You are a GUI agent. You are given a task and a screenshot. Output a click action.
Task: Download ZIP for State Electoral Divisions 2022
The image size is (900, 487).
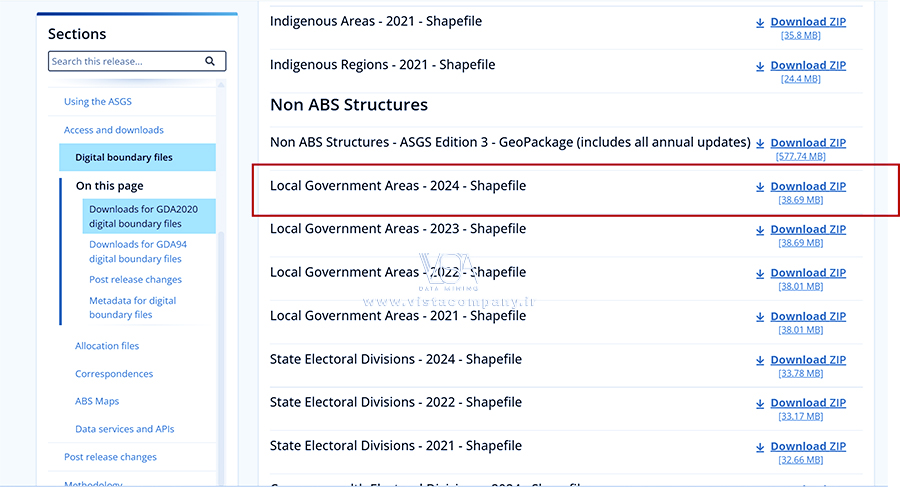(807, 403)
